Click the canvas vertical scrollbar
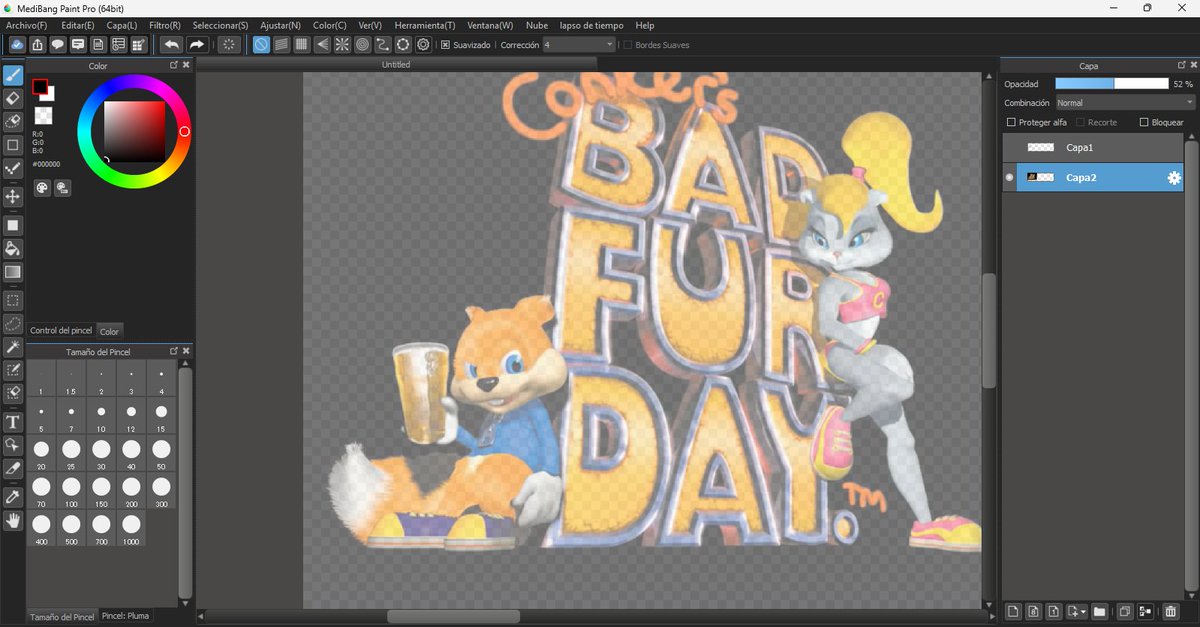1200x627 pixels. pos(989,330)
